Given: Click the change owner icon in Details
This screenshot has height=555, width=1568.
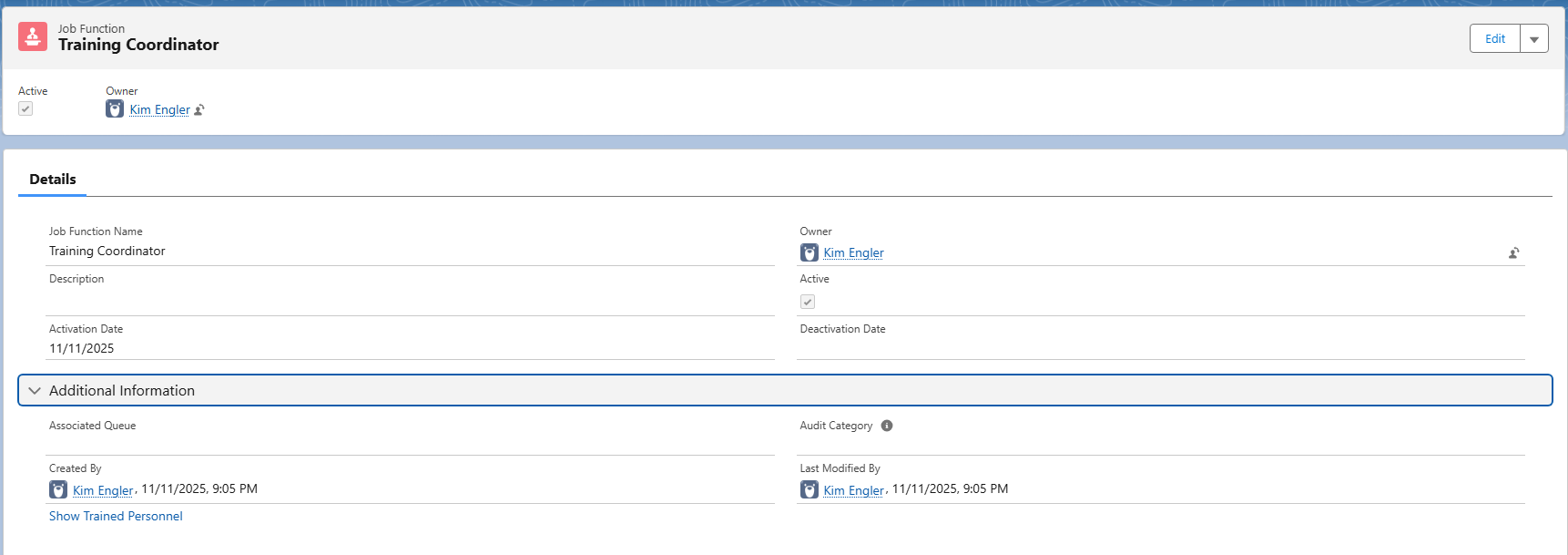Looking at the screenshot, I should coord(1513,253).
